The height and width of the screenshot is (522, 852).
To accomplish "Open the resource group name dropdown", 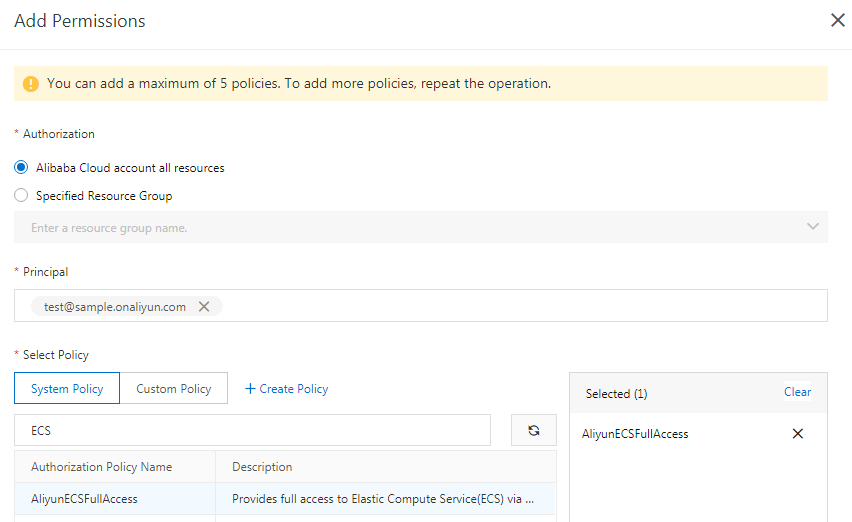I will [x=421, y=227].
